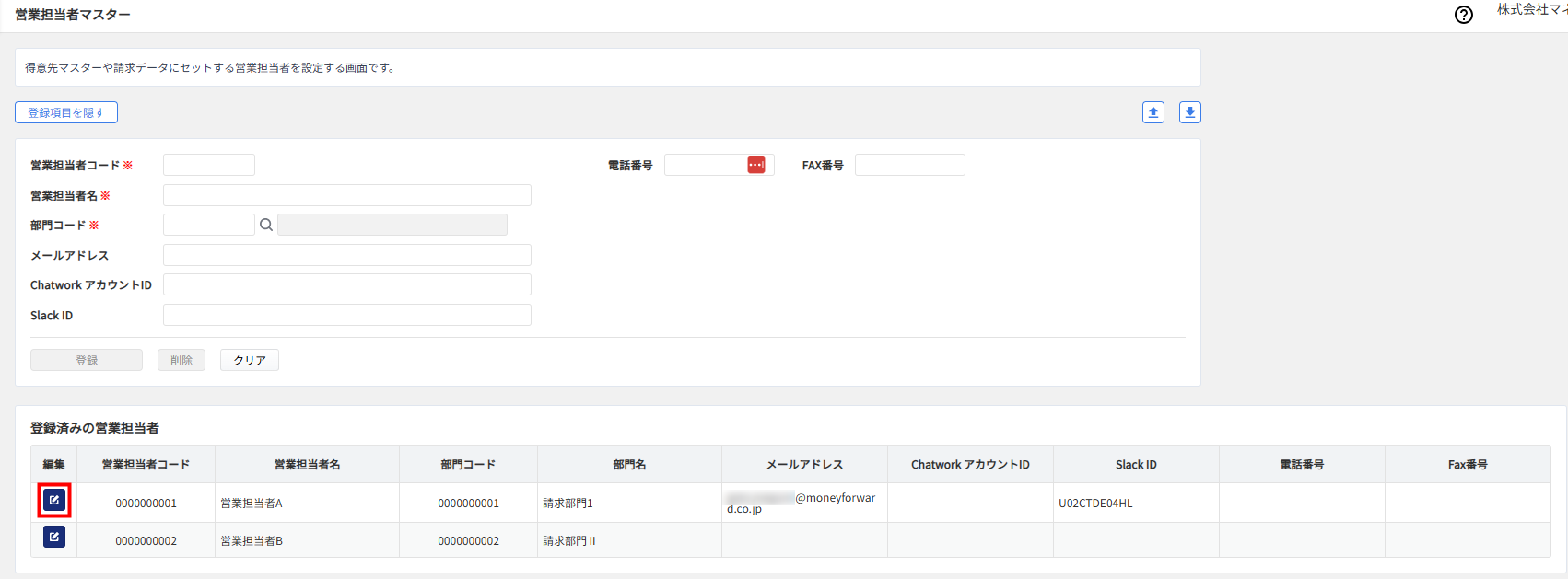Open the help question mark icon
The image size is (1568, 579).
pos(1464,15)
